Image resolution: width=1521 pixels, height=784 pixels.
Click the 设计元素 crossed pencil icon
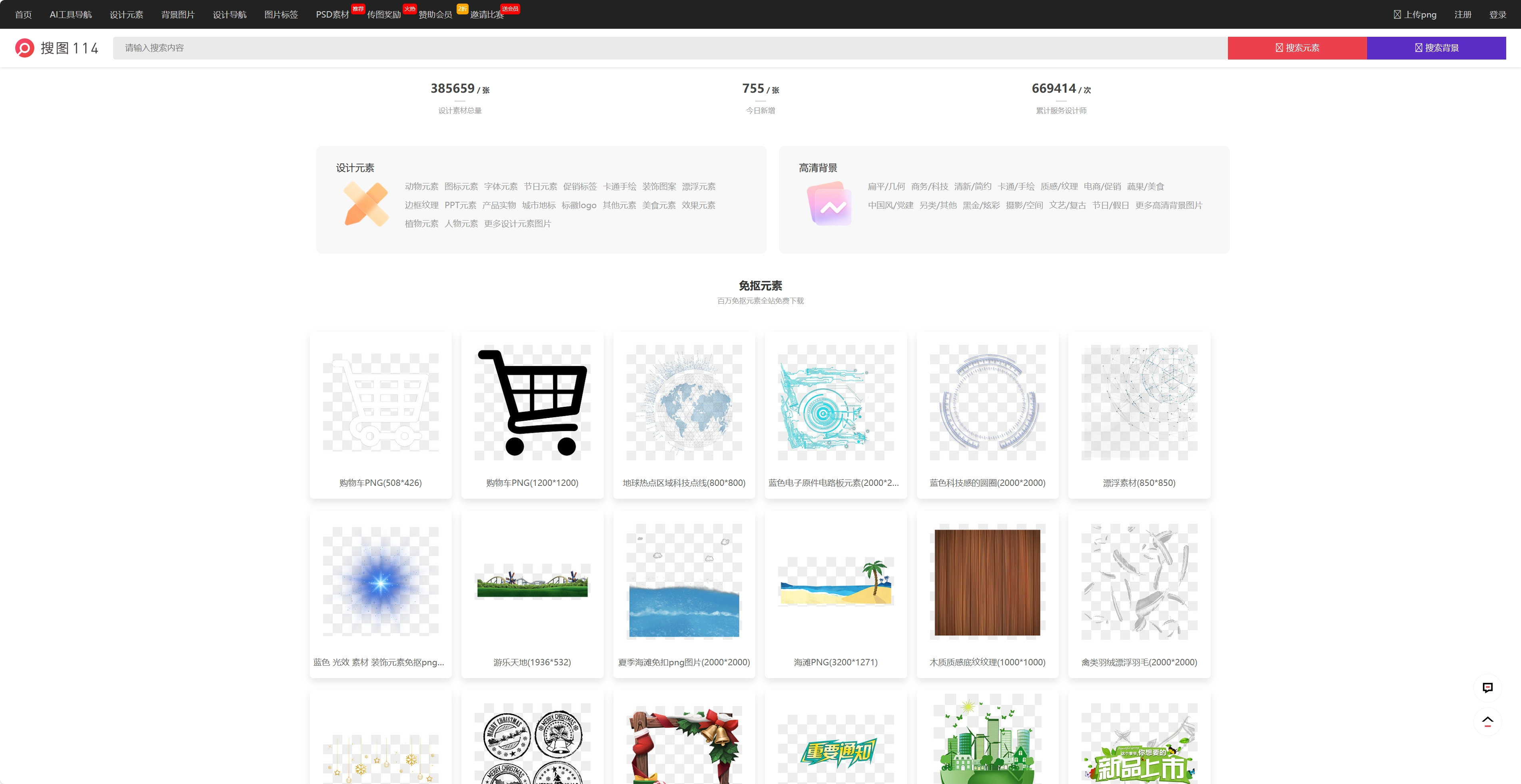(x=366, y=204)
